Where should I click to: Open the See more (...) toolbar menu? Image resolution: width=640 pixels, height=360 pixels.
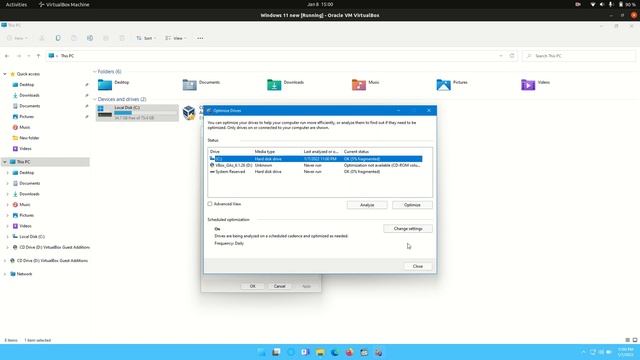(x=200, y=38)
